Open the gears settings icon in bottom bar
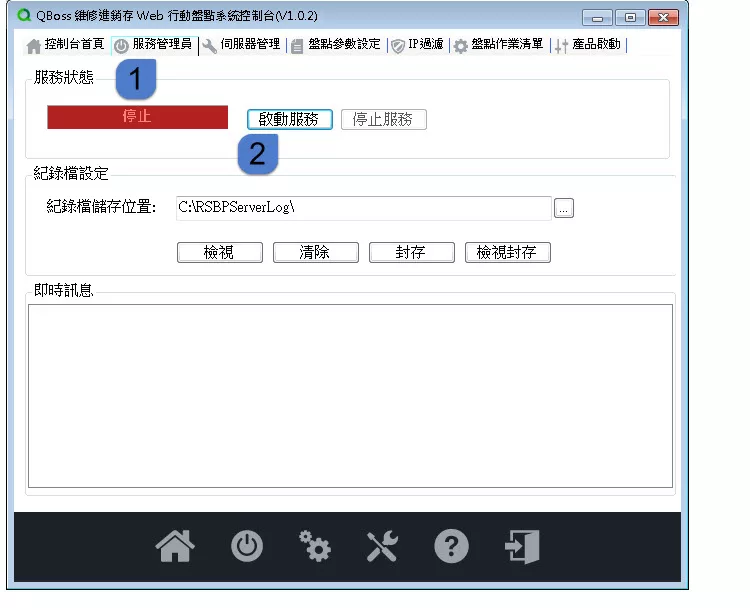The width and height of the screenshot is (750, 608). [315, 546]
